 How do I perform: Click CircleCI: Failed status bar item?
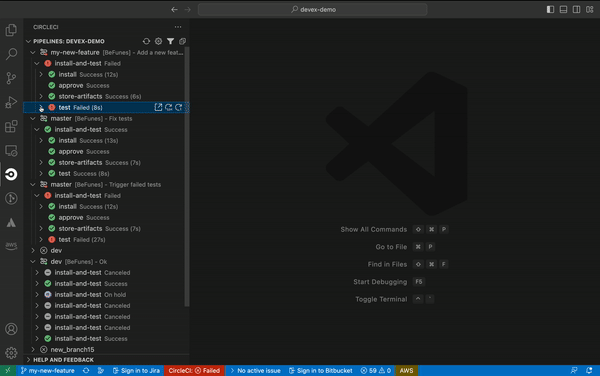point(194,370)
